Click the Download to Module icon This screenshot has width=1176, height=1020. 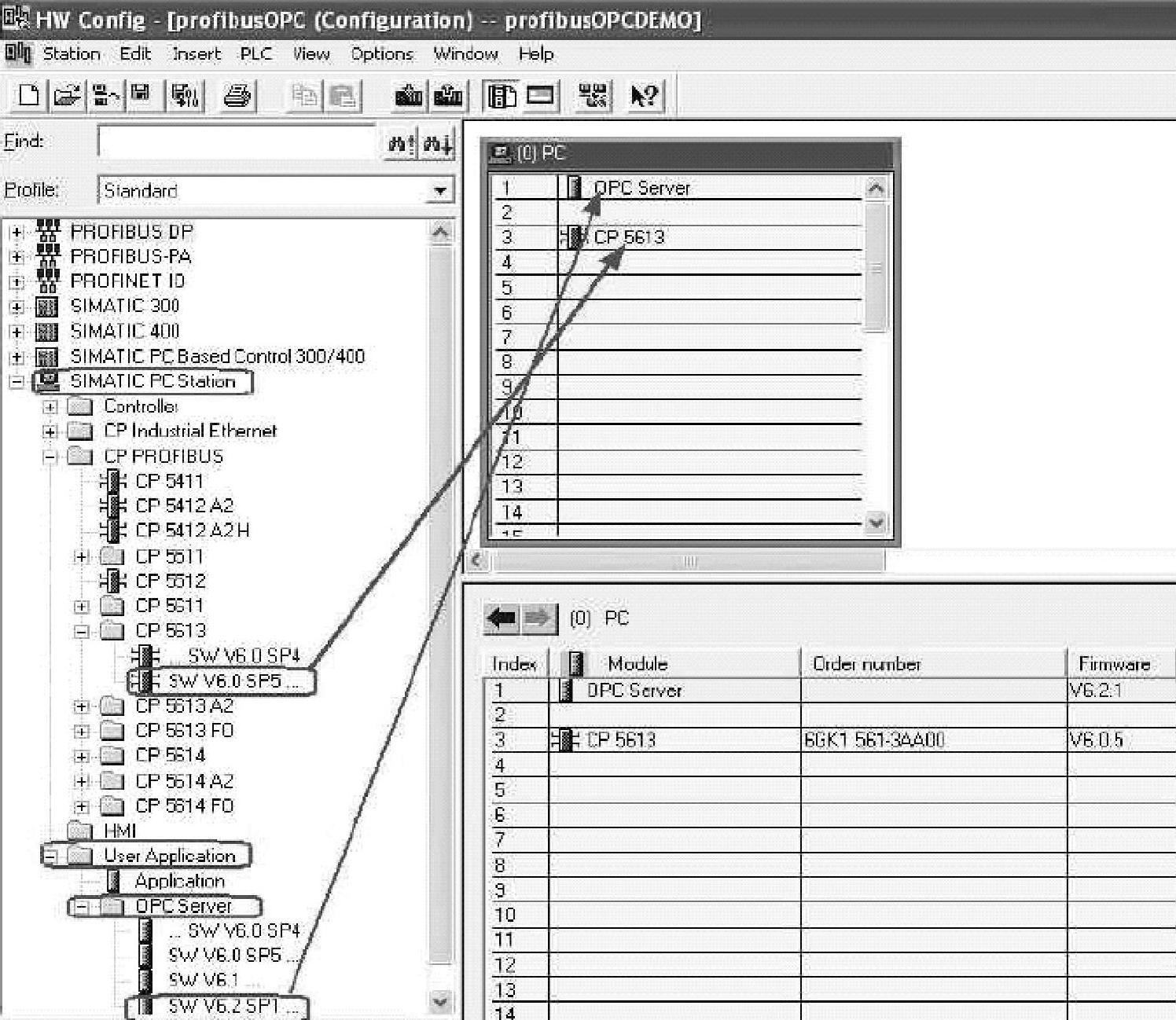click(409, 96)
